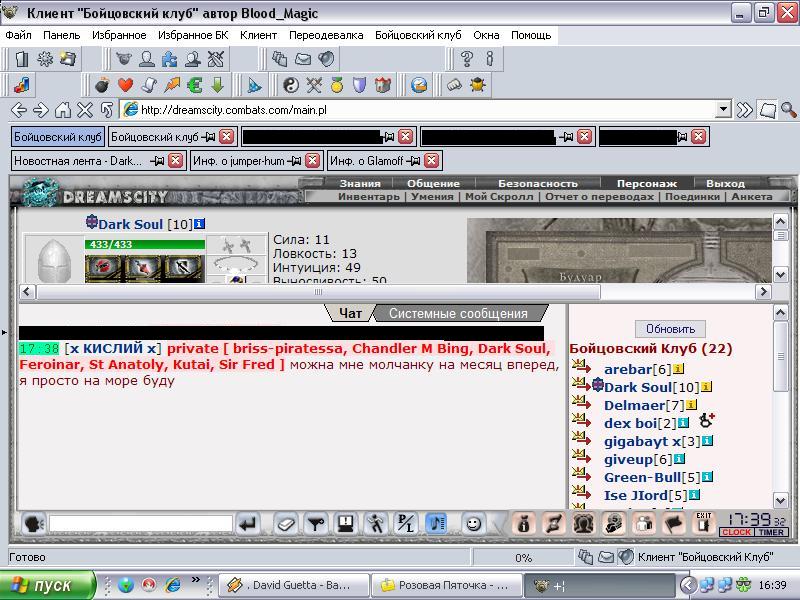This screenshot has width=800, height=600.
Task: Open the Умения link
Action: (432, 196)
